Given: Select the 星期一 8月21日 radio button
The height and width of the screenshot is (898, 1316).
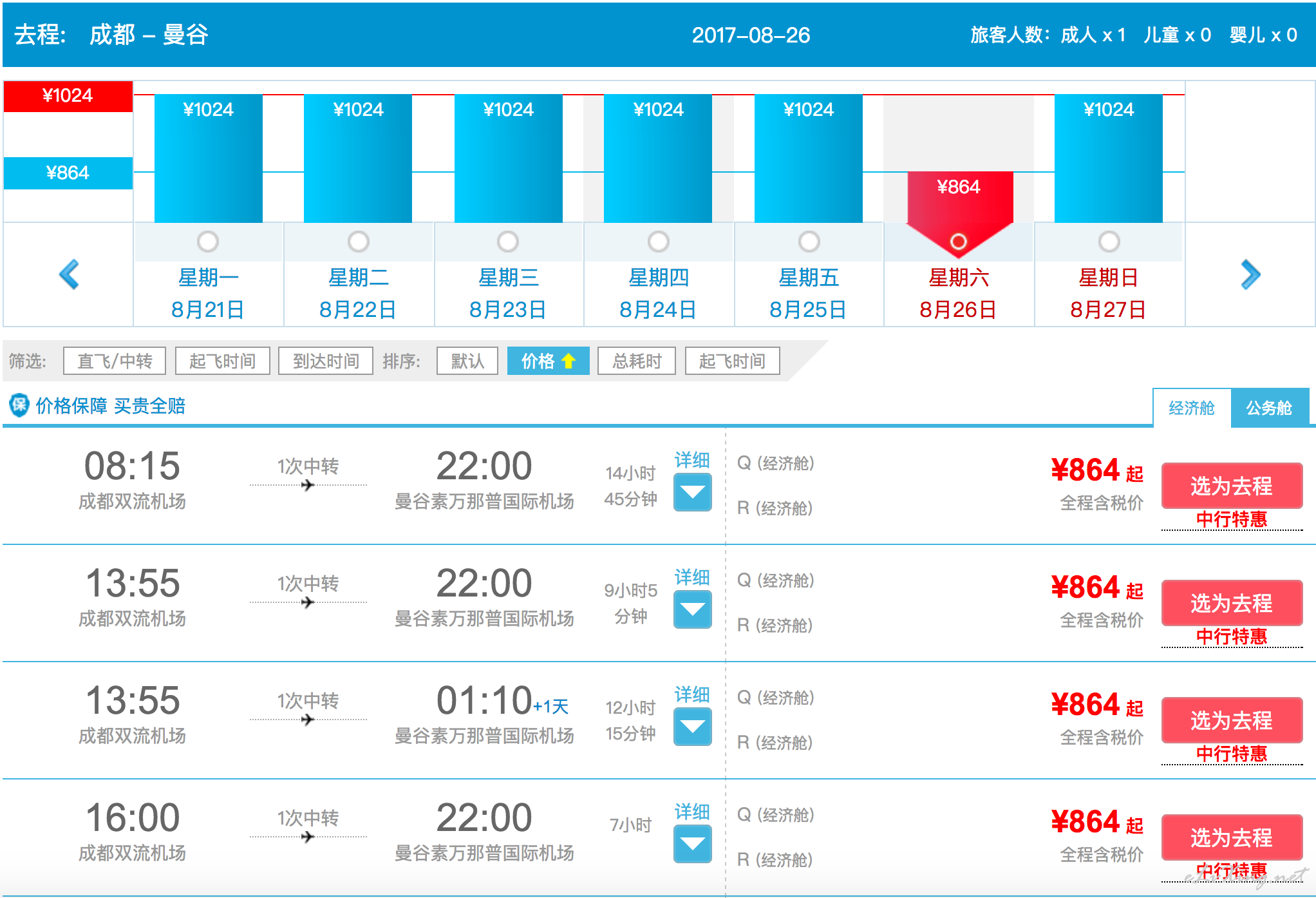Looking at the screenshot, I should point(208,242).
